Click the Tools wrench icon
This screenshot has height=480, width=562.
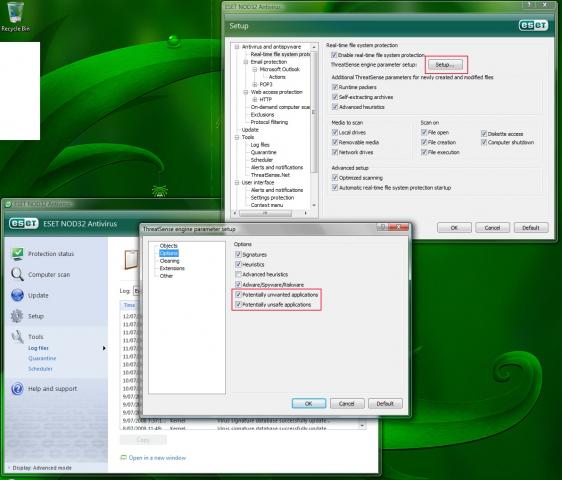click(17, 337)
